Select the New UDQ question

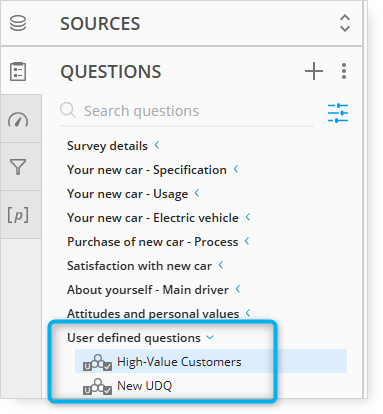(211, 385)
